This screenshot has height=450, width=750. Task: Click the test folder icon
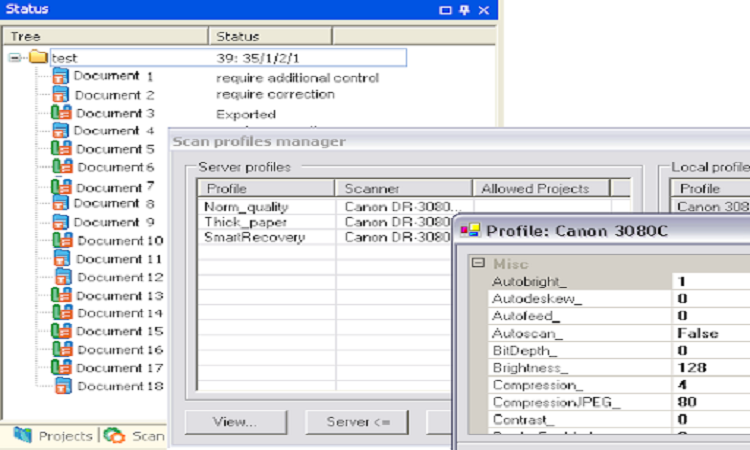(x=39, y=58)
